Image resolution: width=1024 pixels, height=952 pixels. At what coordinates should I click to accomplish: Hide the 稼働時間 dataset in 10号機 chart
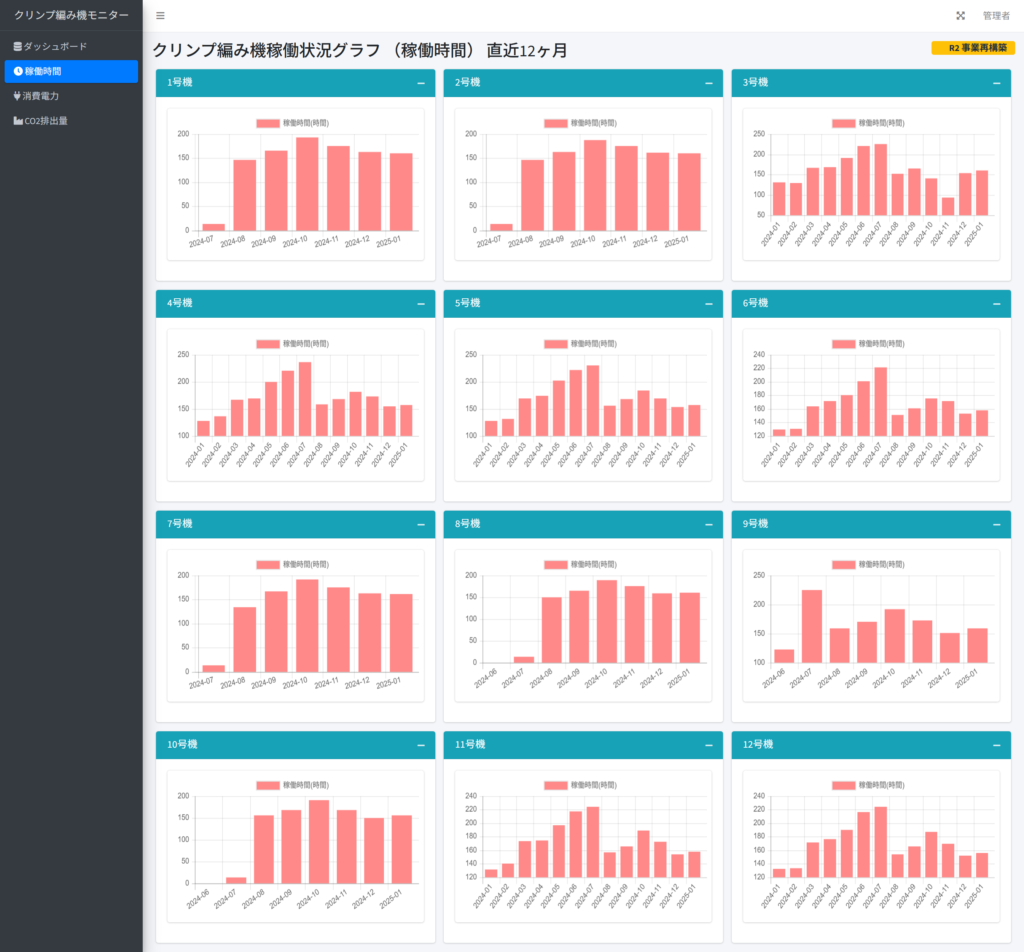coord(292,785)
